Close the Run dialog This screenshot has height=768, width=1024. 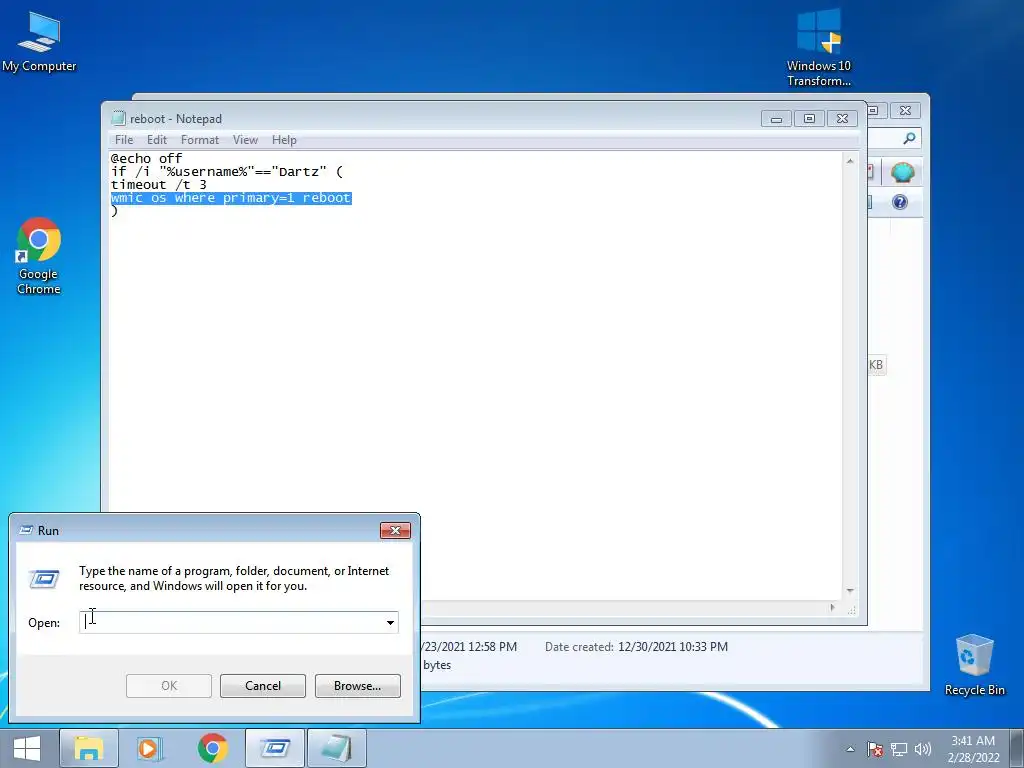coord(395,530)
